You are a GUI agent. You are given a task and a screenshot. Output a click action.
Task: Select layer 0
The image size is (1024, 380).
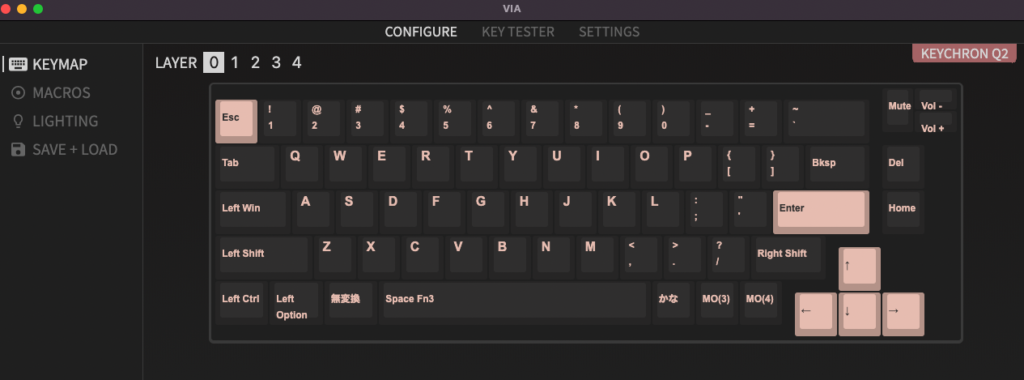[x=214, y=63]
